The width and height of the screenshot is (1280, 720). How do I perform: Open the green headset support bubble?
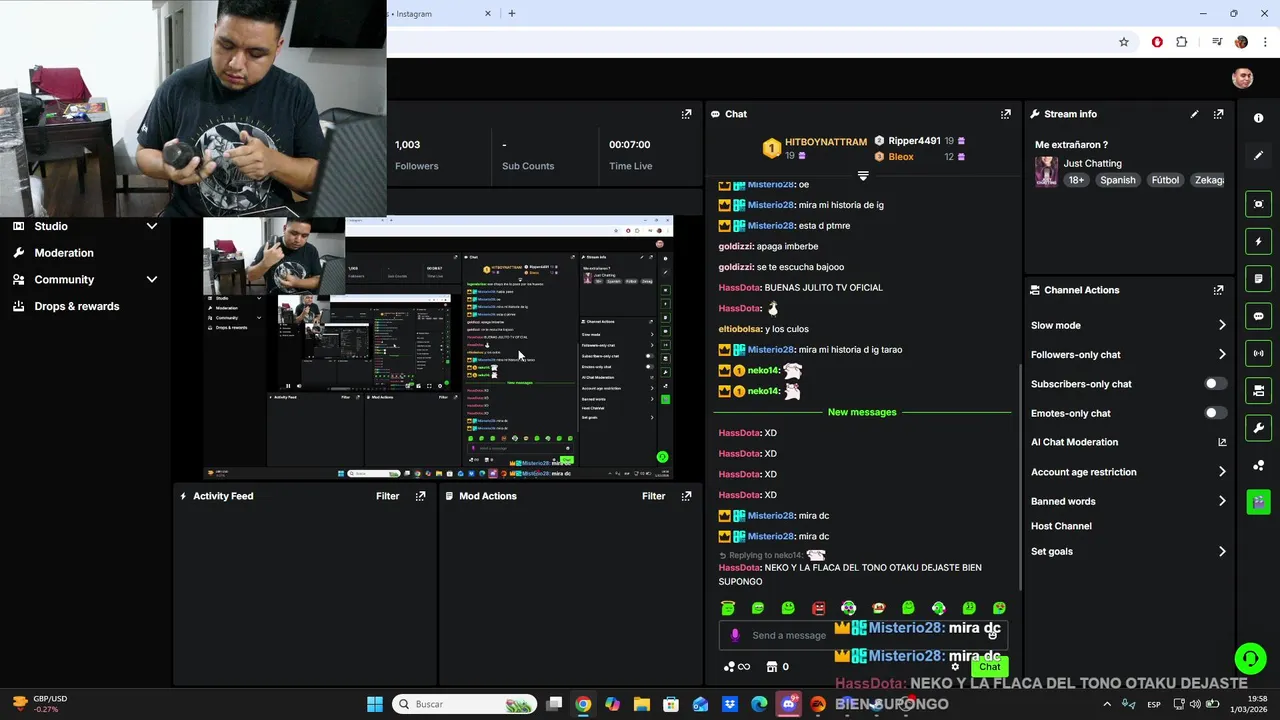pos(1249,658)
